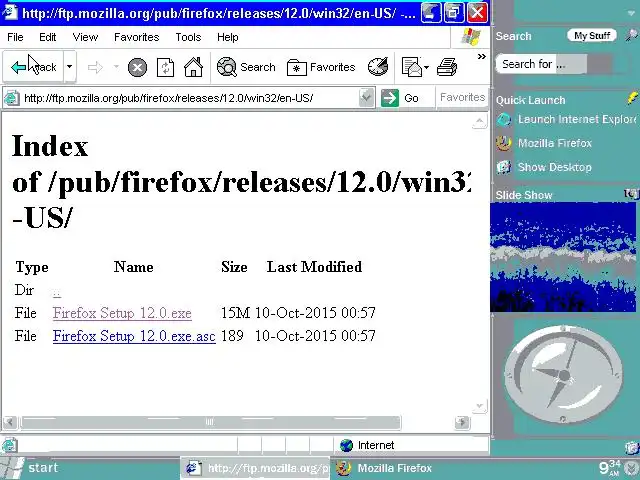Switch to Mozilla Firefox taskbar button

click(x=384, y=468)
